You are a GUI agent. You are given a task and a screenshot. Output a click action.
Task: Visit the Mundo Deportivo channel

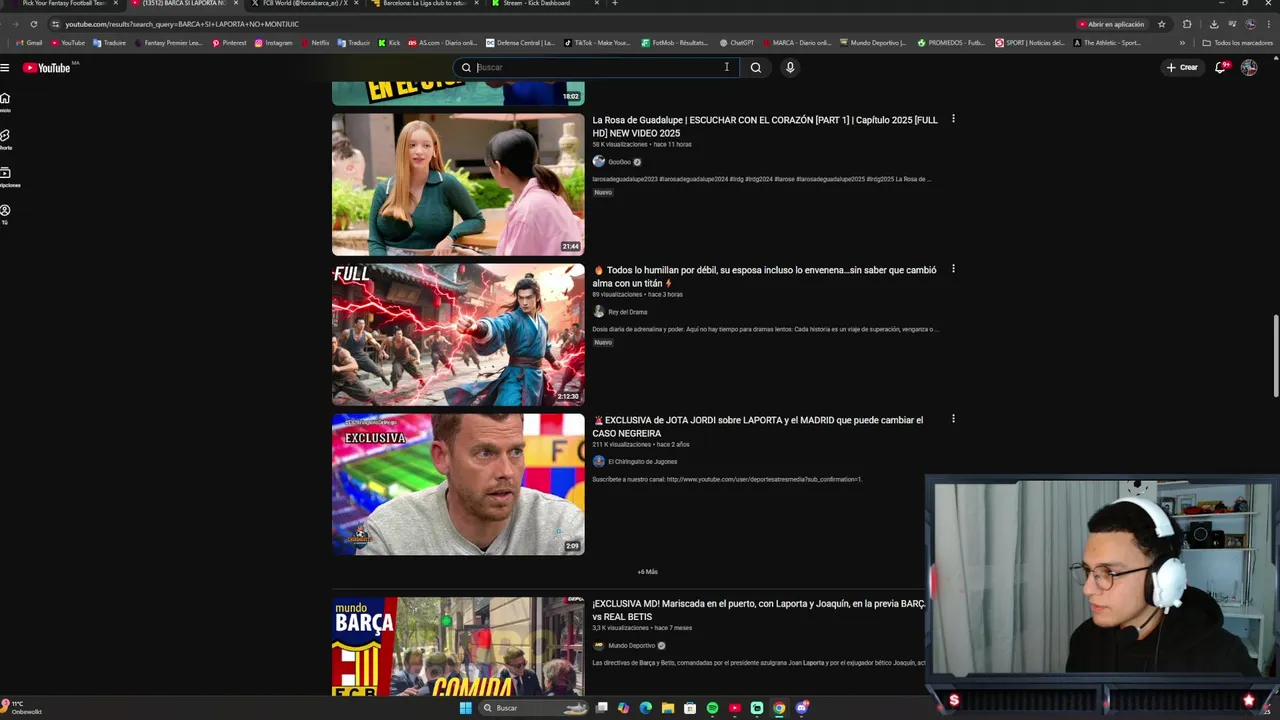pos(631,646)
